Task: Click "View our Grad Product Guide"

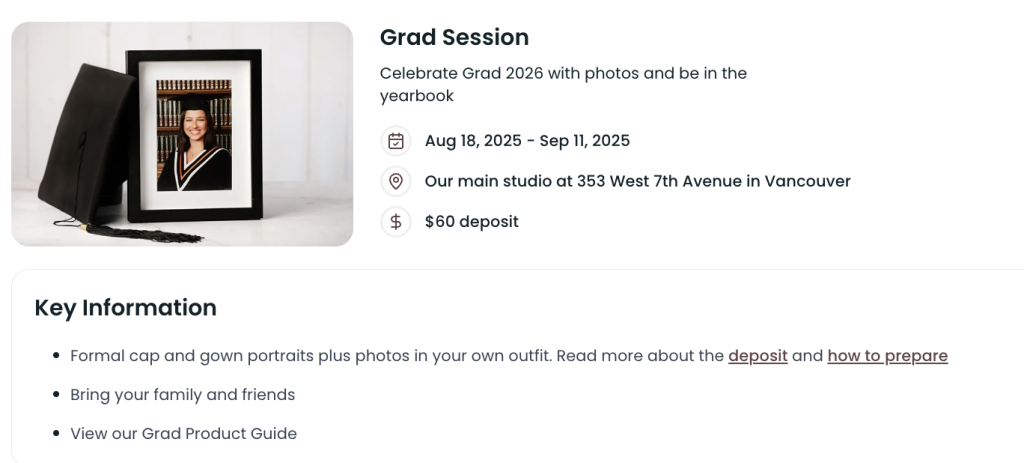Action: click(183, 434)
